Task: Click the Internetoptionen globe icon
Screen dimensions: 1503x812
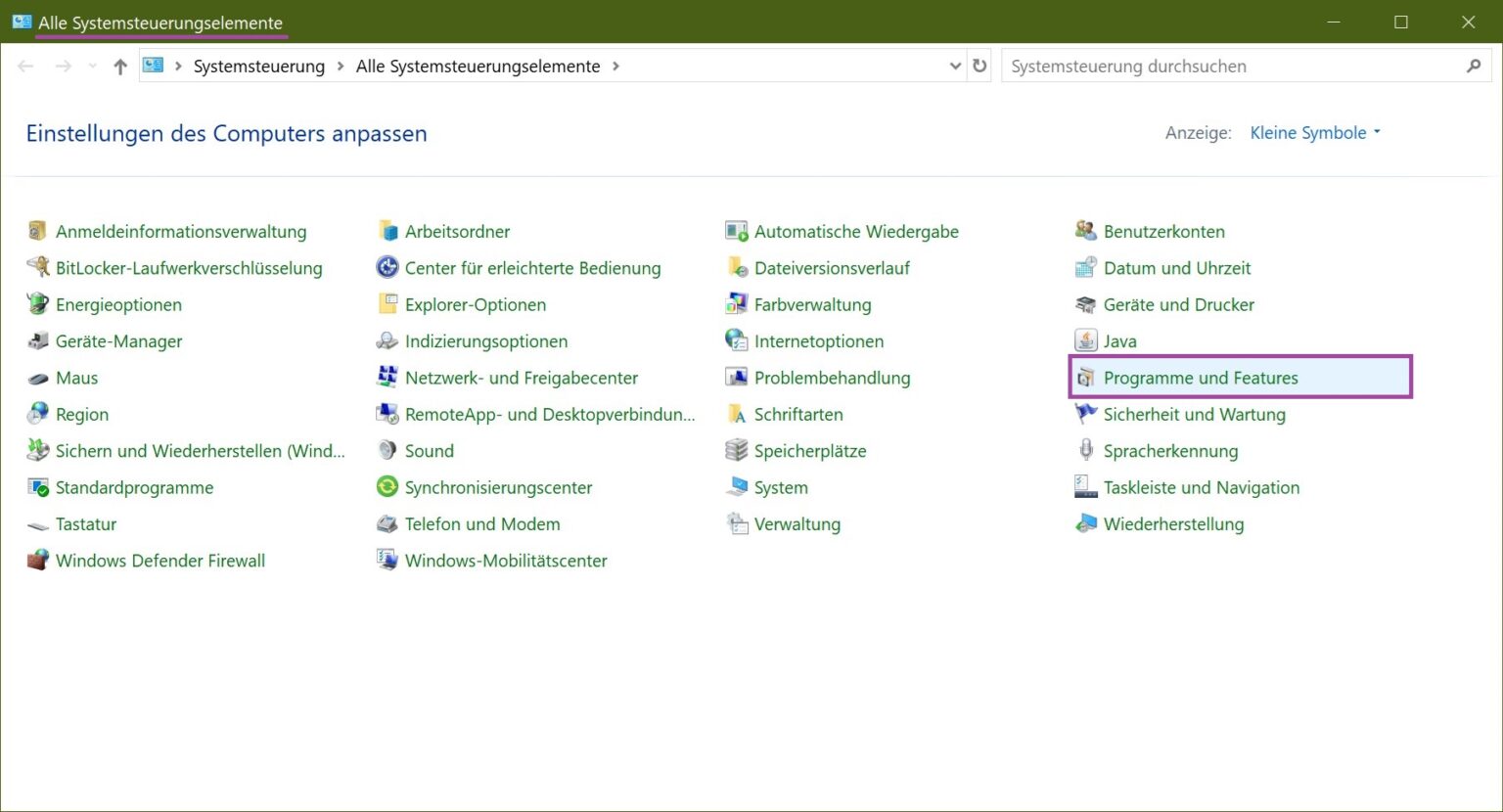Action: click(736, 340)
